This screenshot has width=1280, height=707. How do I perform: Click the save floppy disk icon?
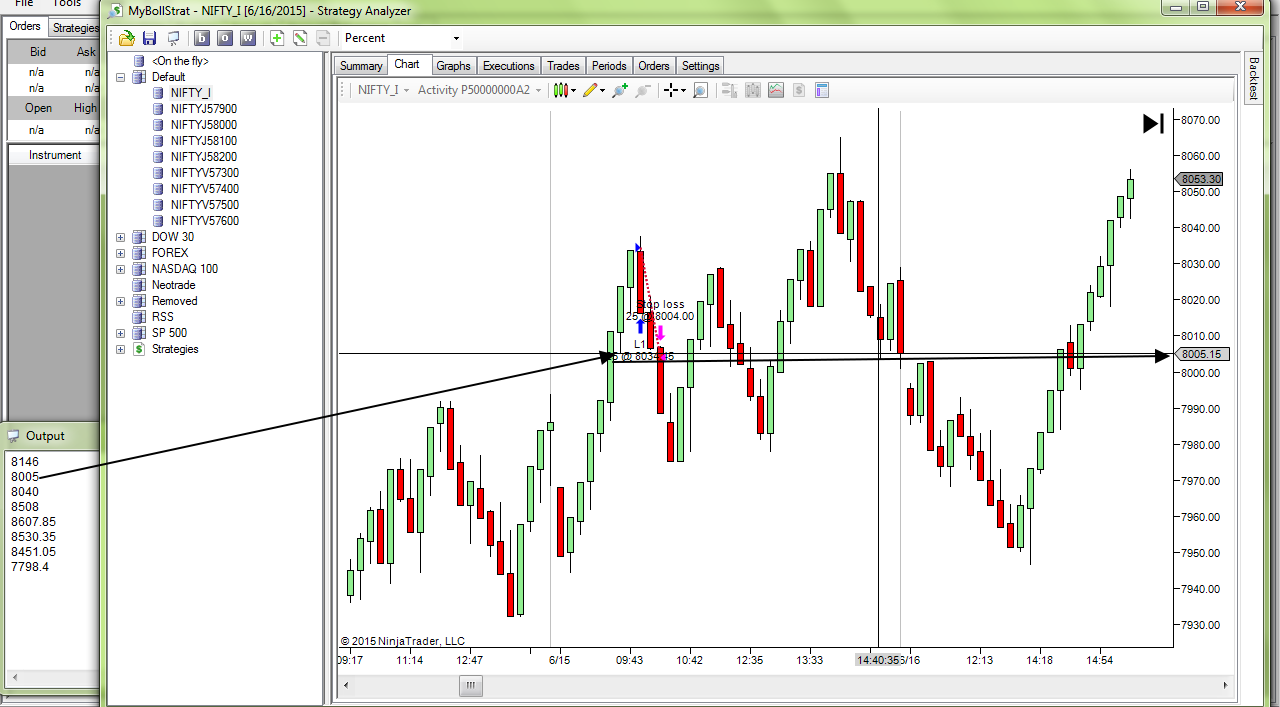[150, 38]
